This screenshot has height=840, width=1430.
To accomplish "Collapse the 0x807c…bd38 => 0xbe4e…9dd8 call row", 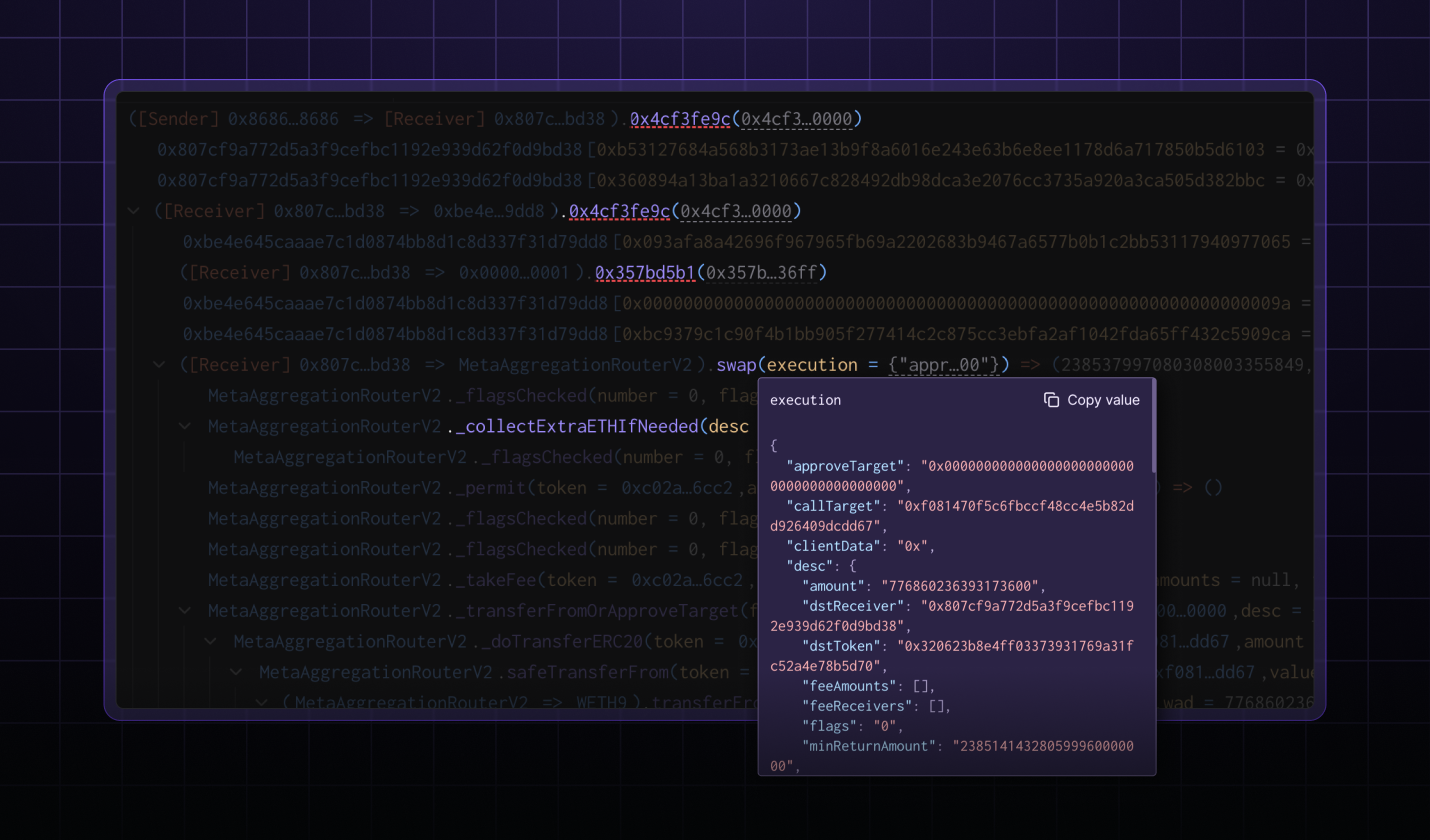I will (x=134, y=211).
